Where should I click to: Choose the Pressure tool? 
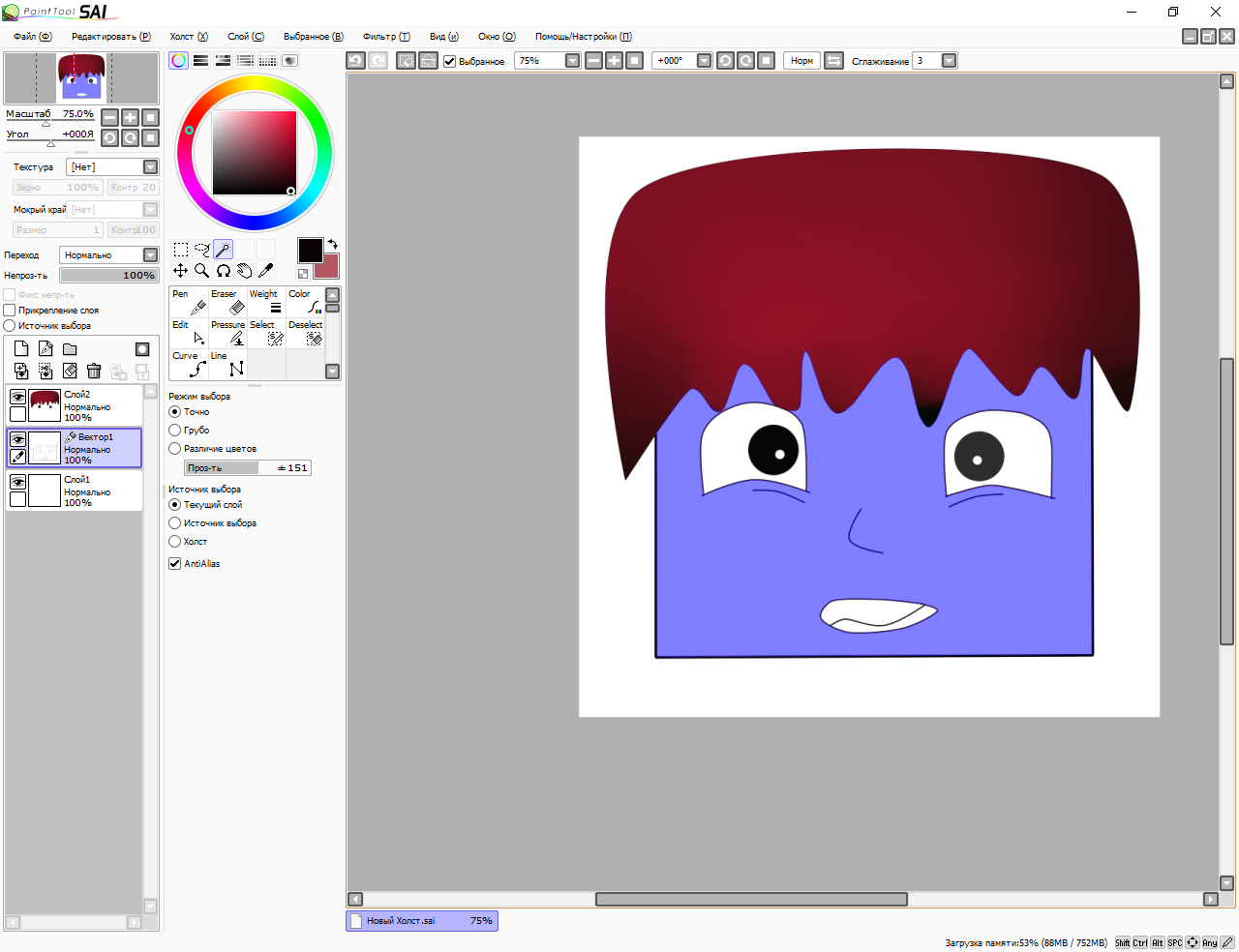pos(227,333)
